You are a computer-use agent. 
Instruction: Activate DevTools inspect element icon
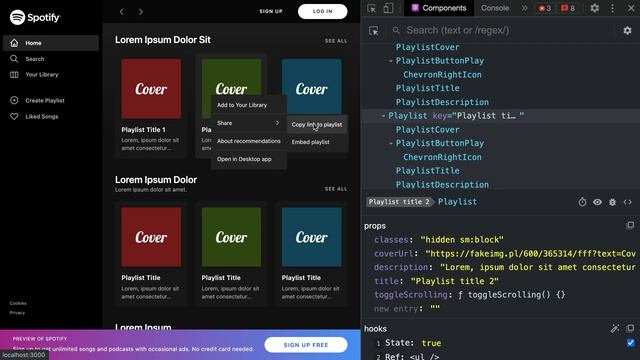pos(371,8)
